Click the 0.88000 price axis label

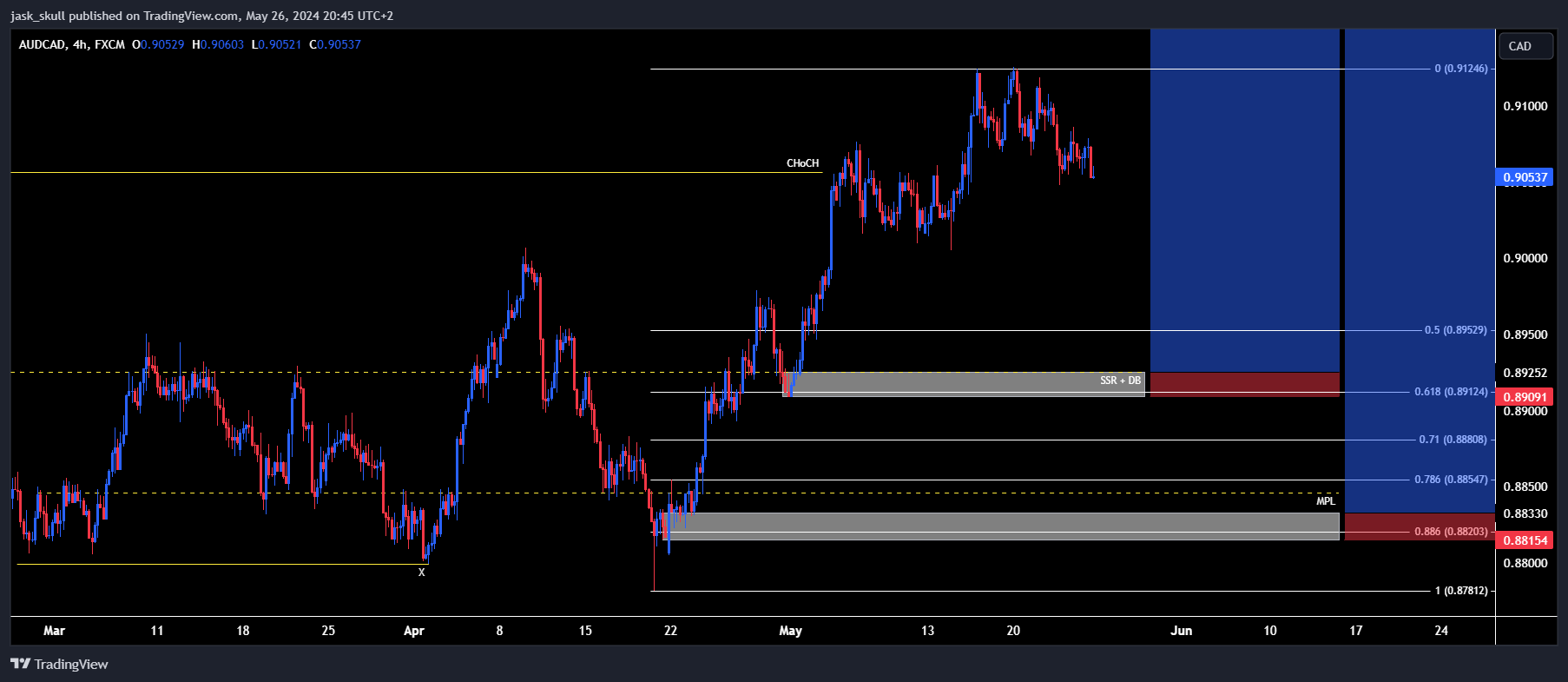tap(1525, 563)
